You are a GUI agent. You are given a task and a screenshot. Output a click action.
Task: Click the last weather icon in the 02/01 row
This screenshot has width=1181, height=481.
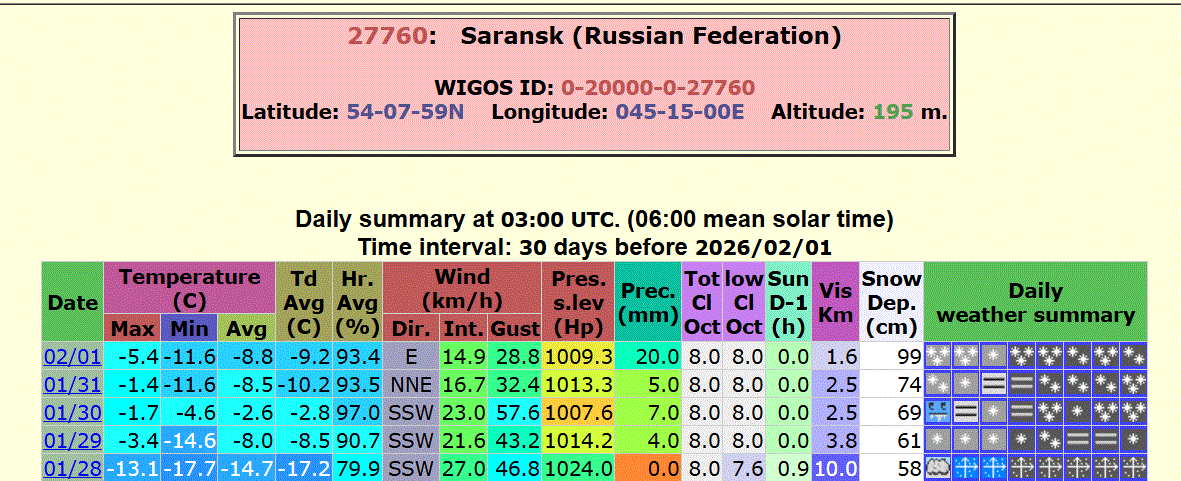[1133, 356]
